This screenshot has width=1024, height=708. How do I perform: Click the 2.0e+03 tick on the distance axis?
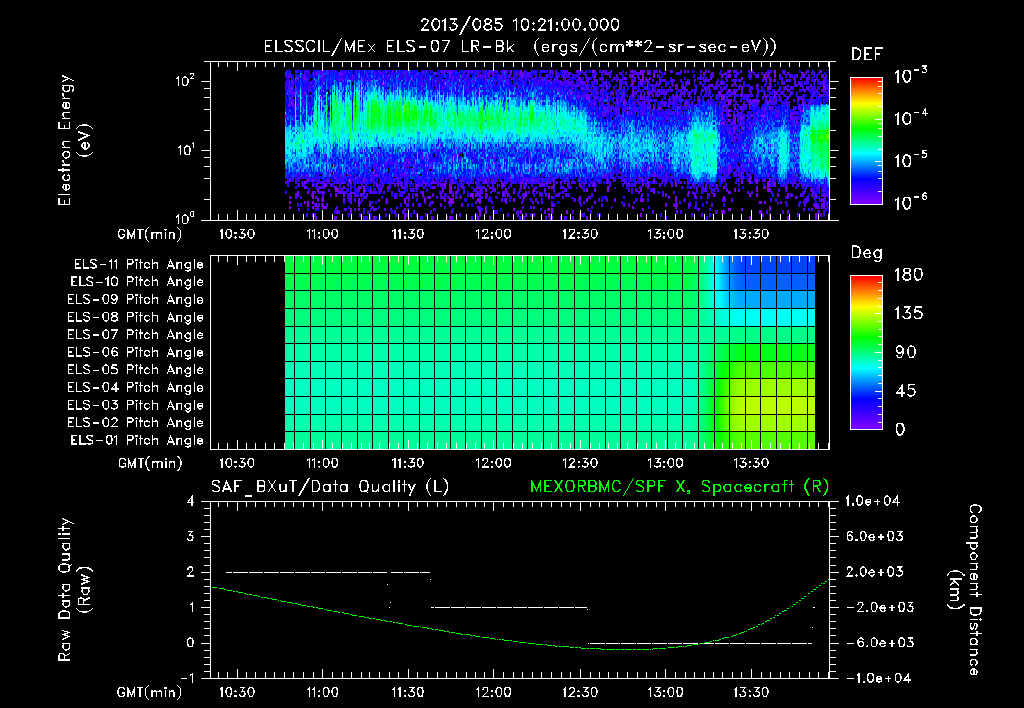pos(874,571)
